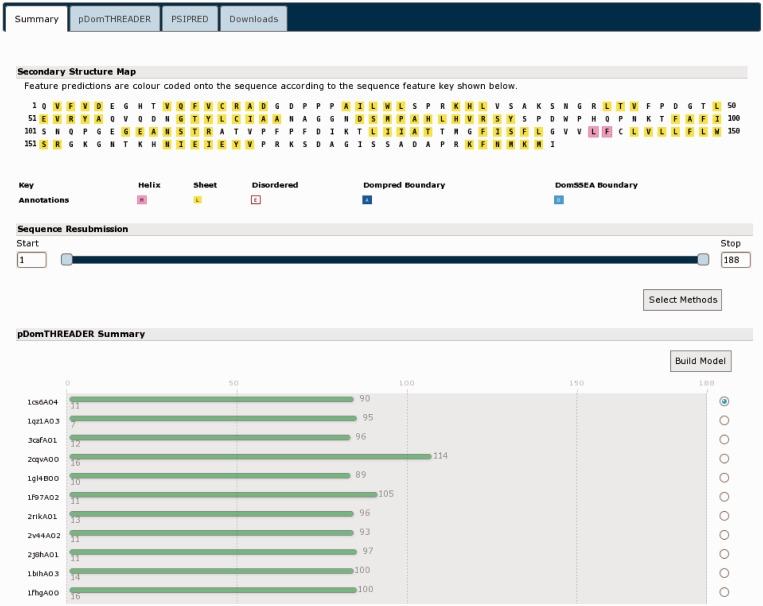Click the green alignment bar for 2cqvA00
Viewport: 763px width, 606px height.
coord(250,457)
